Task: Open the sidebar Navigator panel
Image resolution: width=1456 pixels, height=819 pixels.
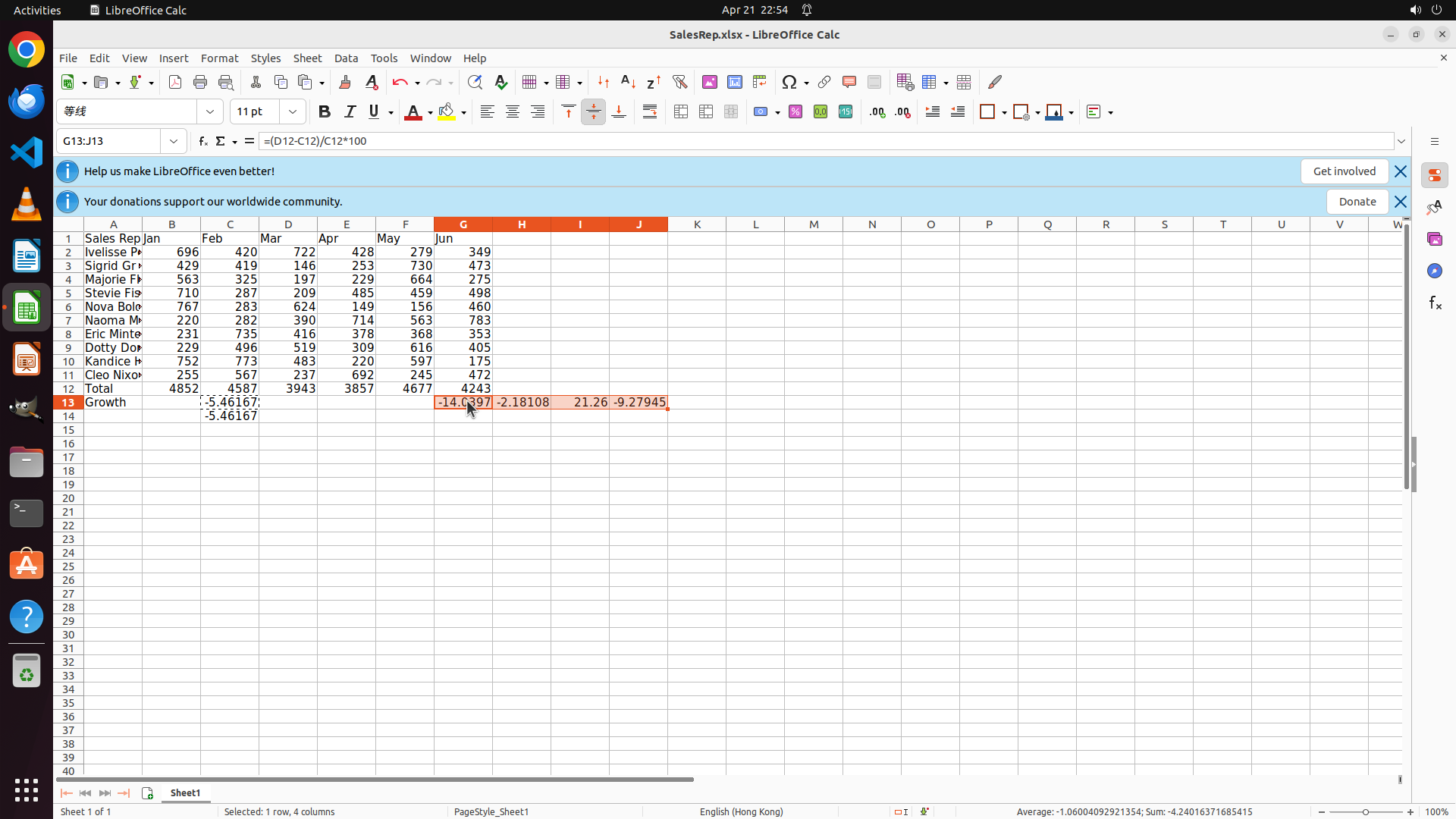Action: click(x=1434, y=271)
